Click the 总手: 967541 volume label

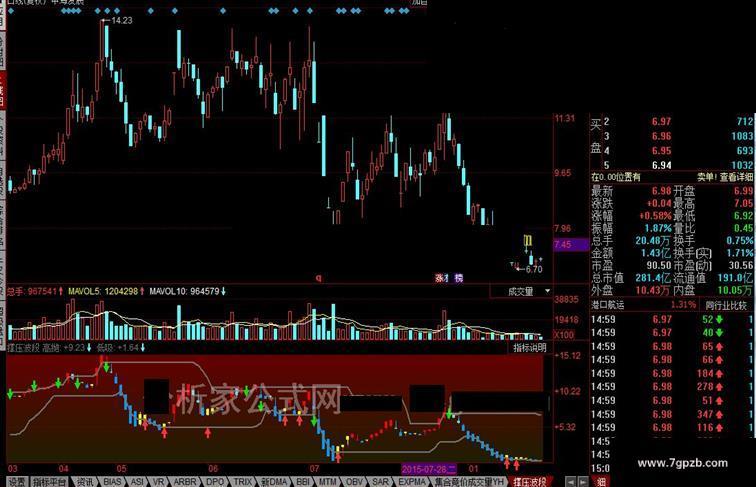(x=32, y=291)
